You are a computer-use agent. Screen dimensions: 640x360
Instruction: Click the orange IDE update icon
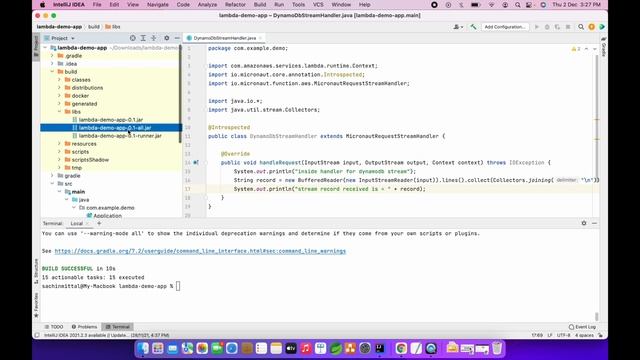[591, 27]
